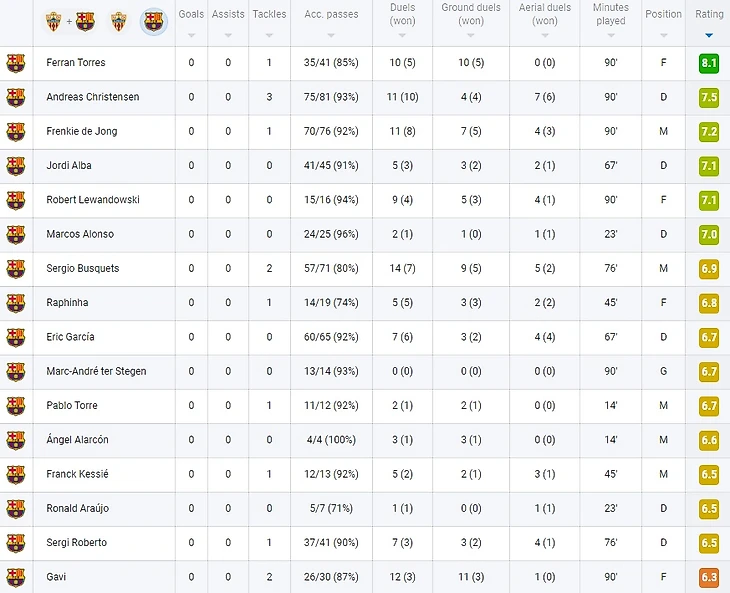Select the crest in Marc-André ter Stegen's row
The width and height of the screenshot is (730, 593).
tap(16, 372)
